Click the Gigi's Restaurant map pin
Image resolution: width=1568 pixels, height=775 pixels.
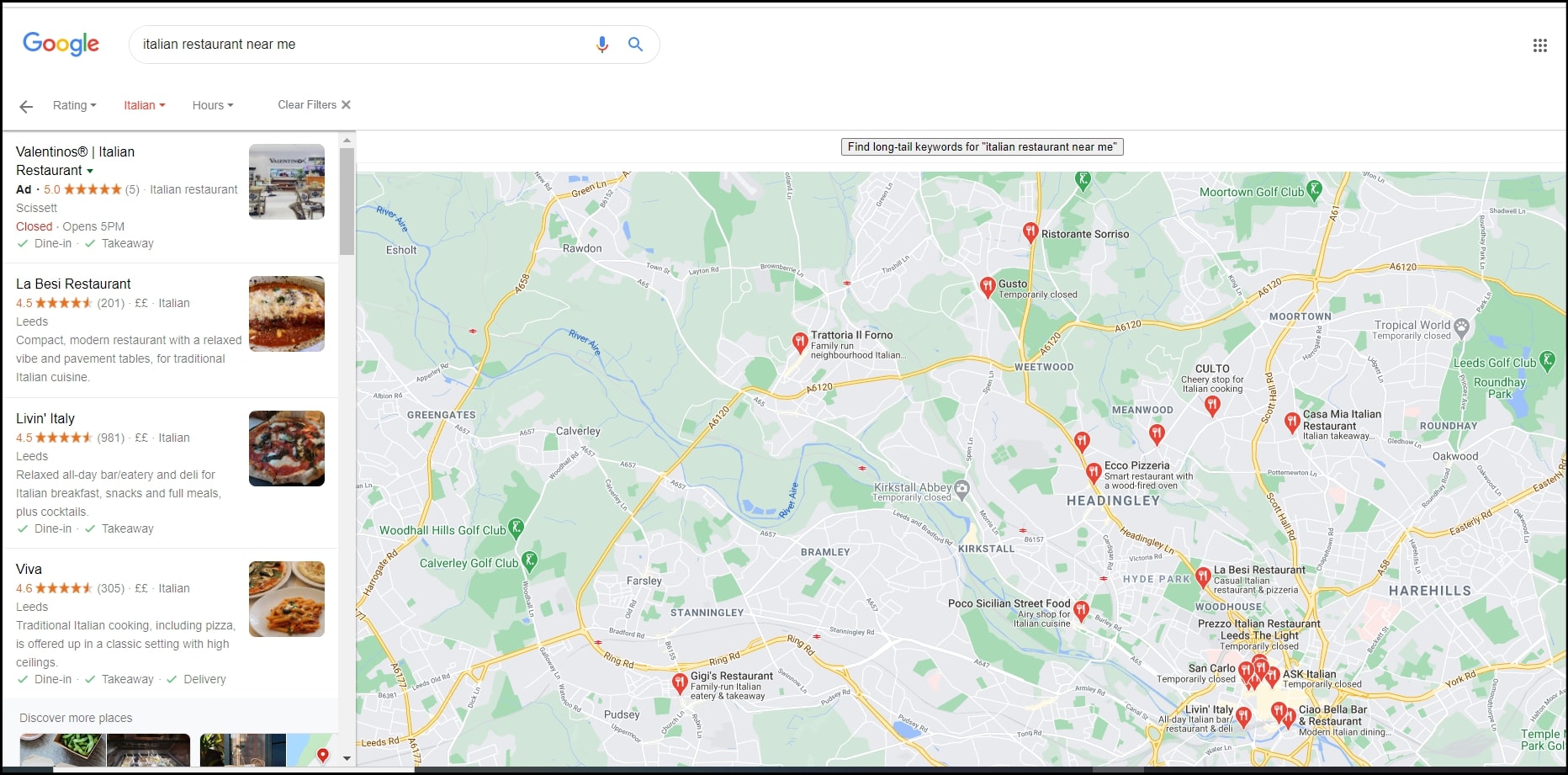[x=680, y=682]
